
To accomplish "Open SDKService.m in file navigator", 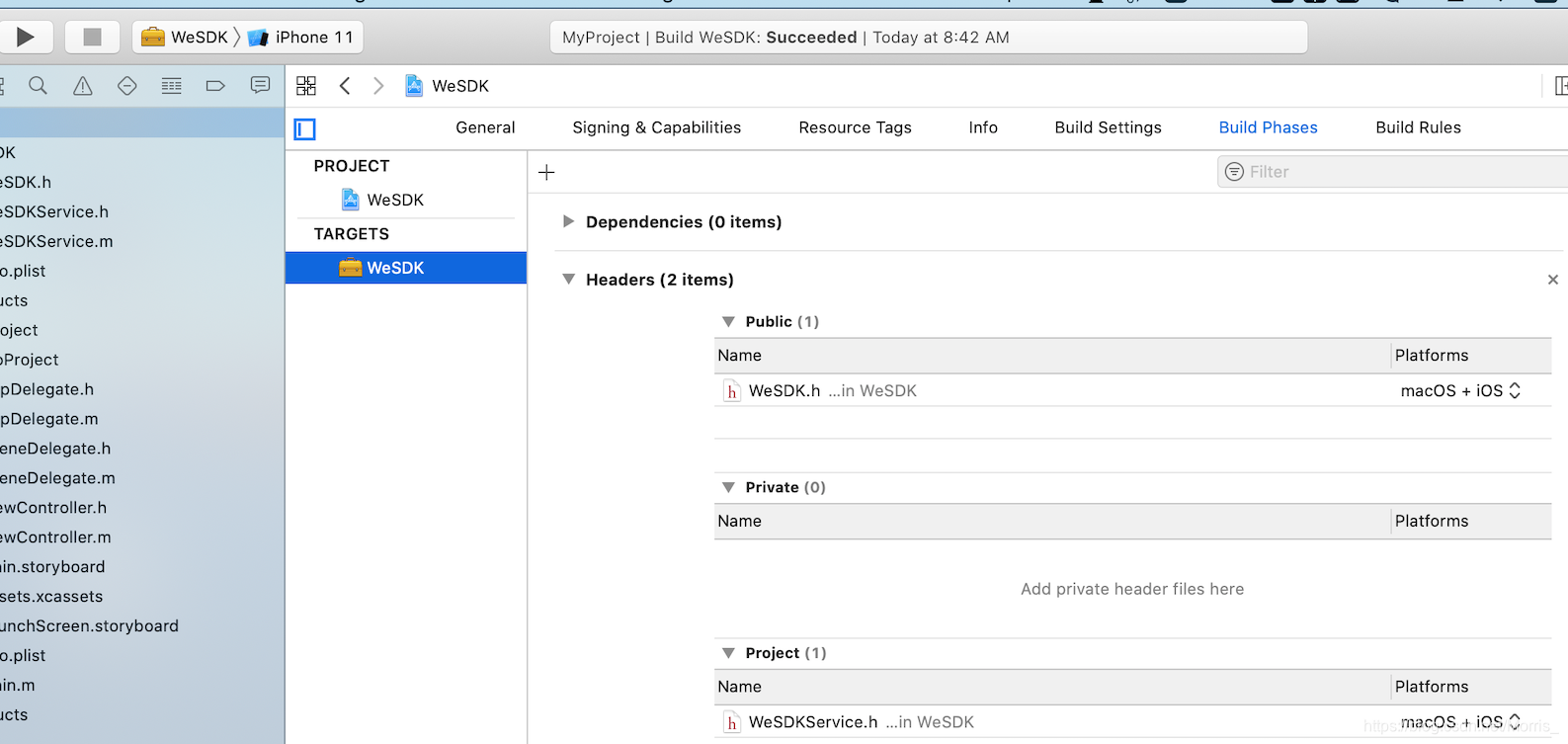I will point(56,241).
